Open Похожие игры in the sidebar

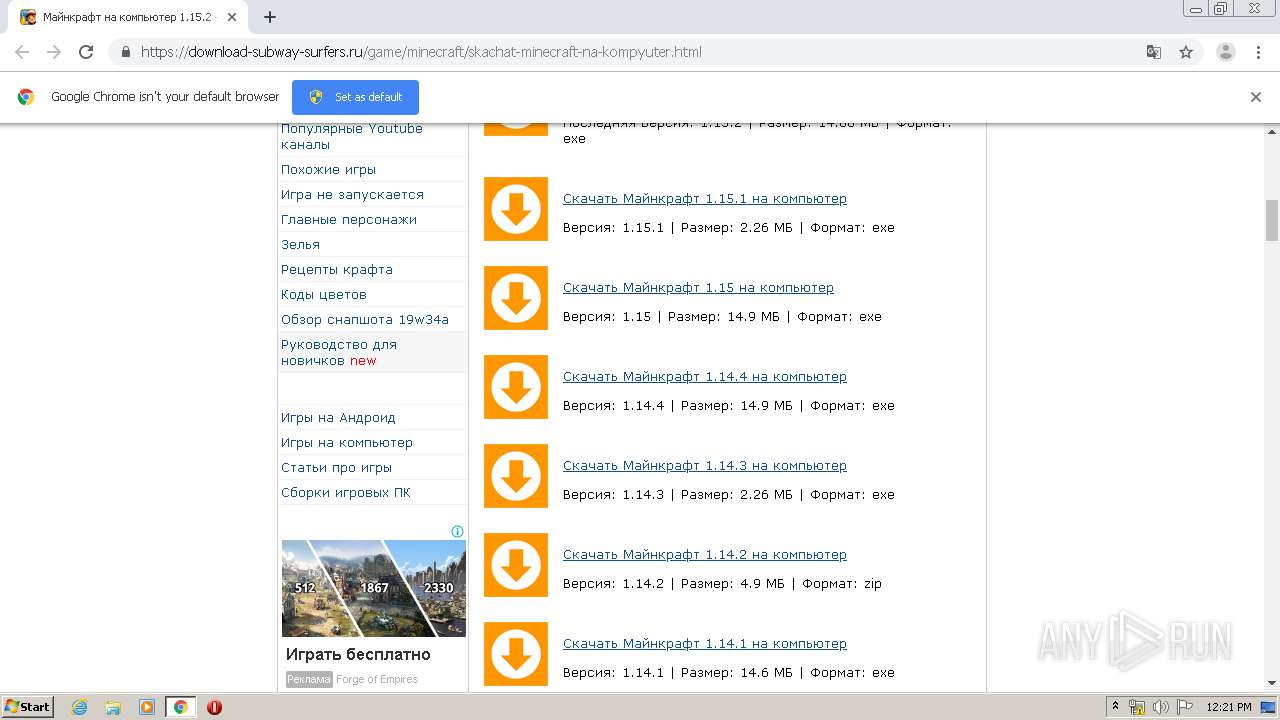point(328,169)
